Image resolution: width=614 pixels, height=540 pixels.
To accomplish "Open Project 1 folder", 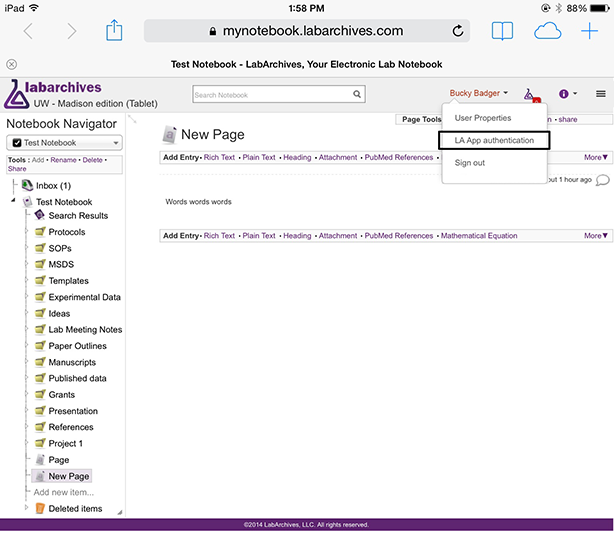I will click(x=65, y=443).
